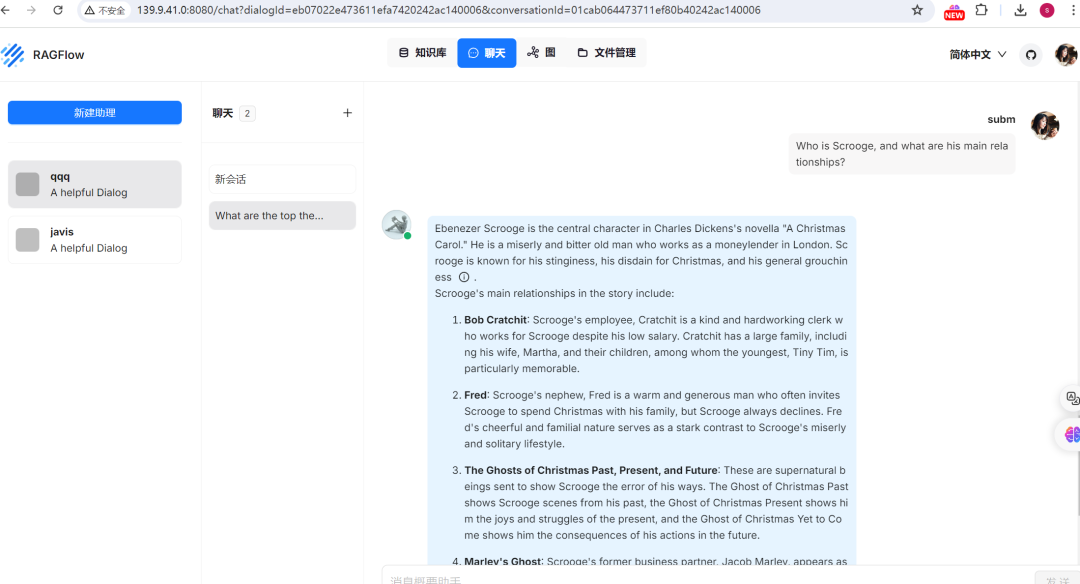Select the qqq assistant
This screenshot has width=1080, height=584.
pos(94,183)
